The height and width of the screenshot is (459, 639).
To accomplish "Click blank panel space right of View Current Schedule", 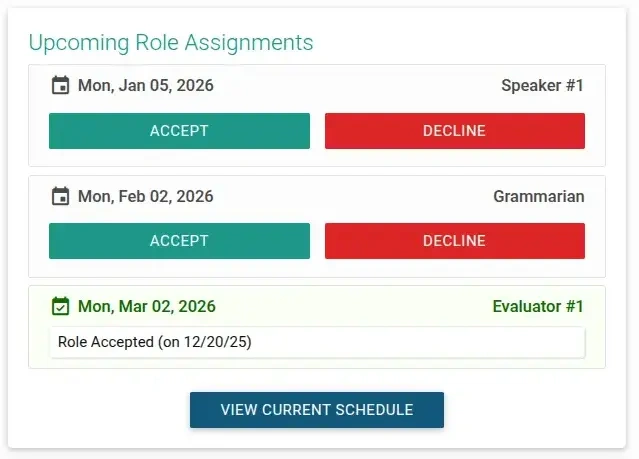I will [530, 410].
